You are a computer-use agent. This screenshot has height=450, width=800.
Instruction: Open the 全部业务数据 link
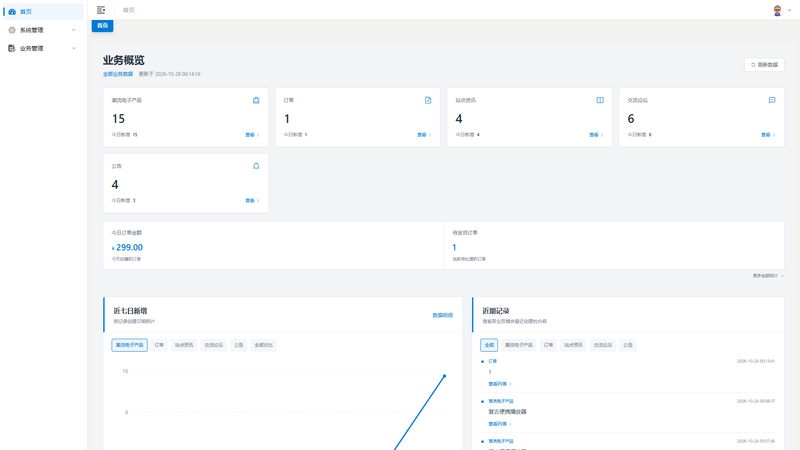click(118, 74)
